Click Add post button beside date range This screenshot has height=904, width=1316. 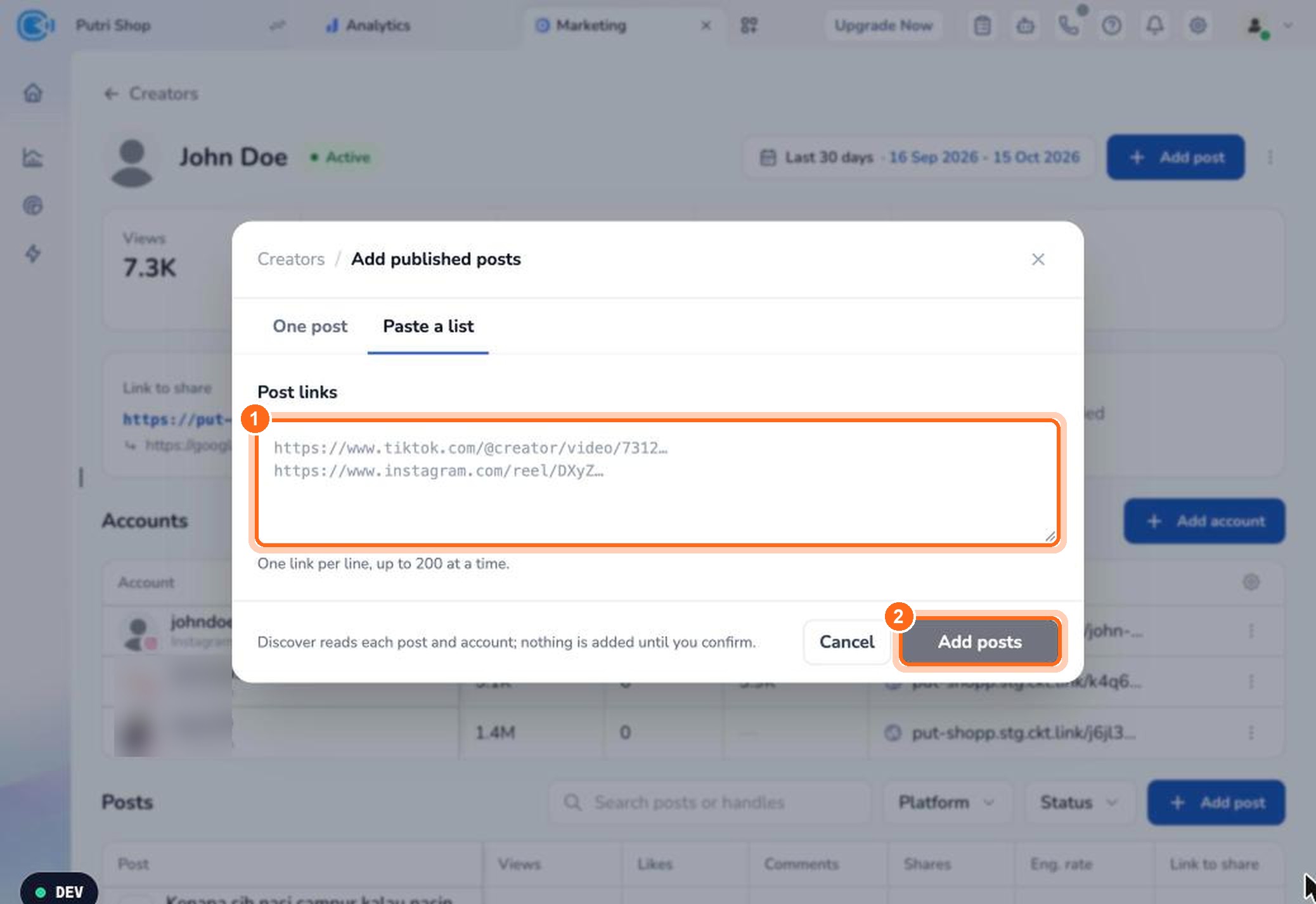[1176, 157]
